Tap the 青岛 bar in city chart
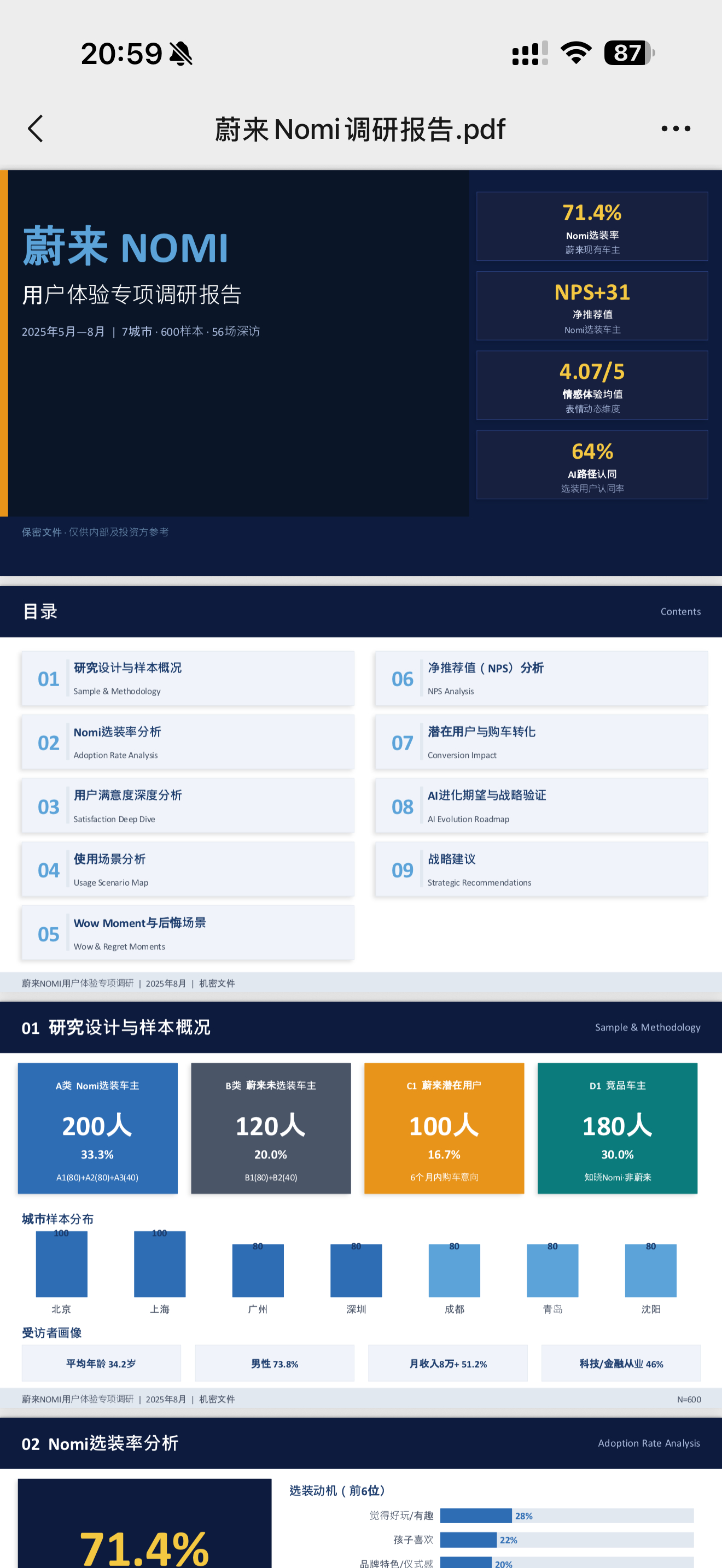This screenshot has height=1568, width=722. [x=553, y=1271]
